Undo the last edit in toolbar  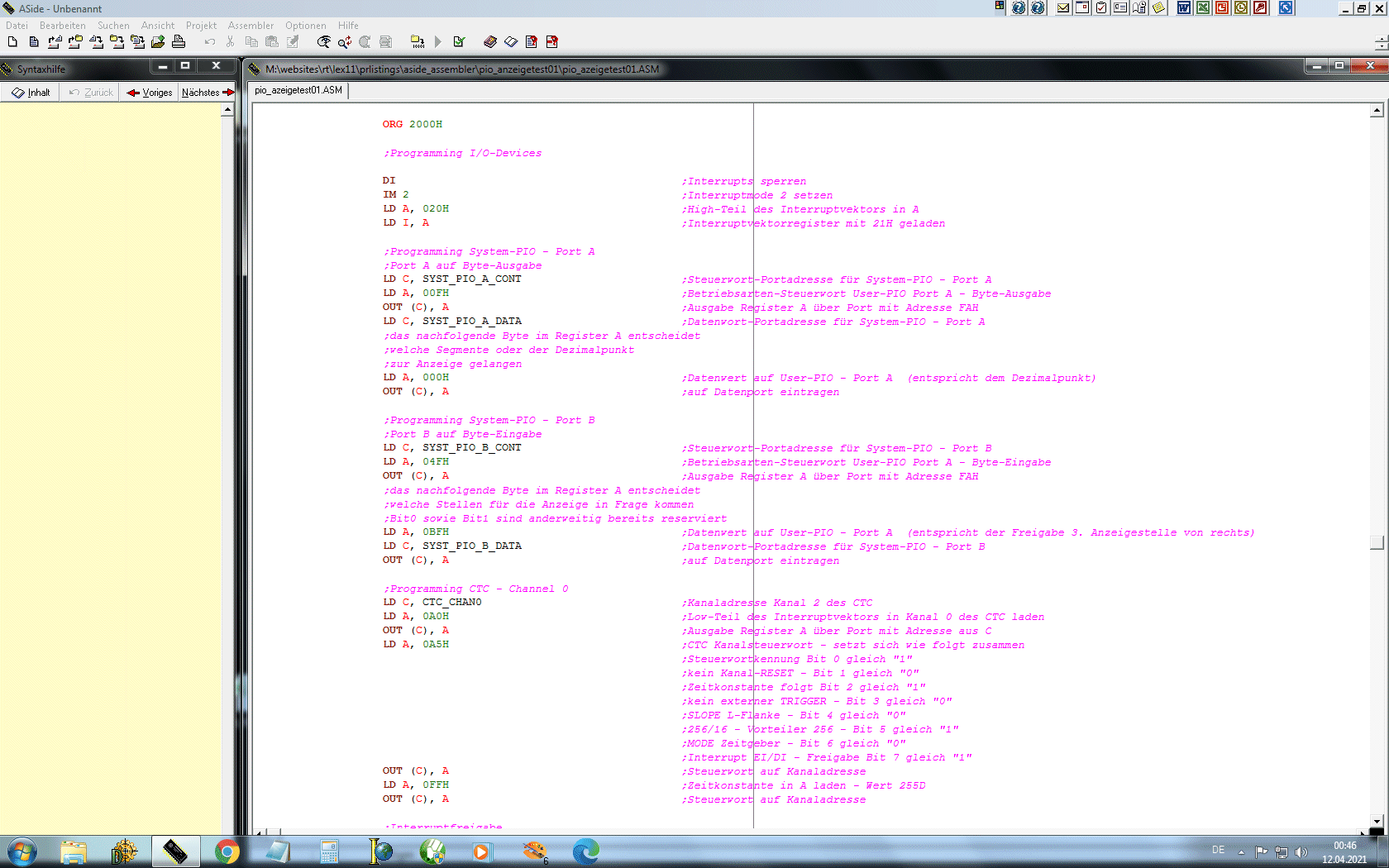(210, 42)
